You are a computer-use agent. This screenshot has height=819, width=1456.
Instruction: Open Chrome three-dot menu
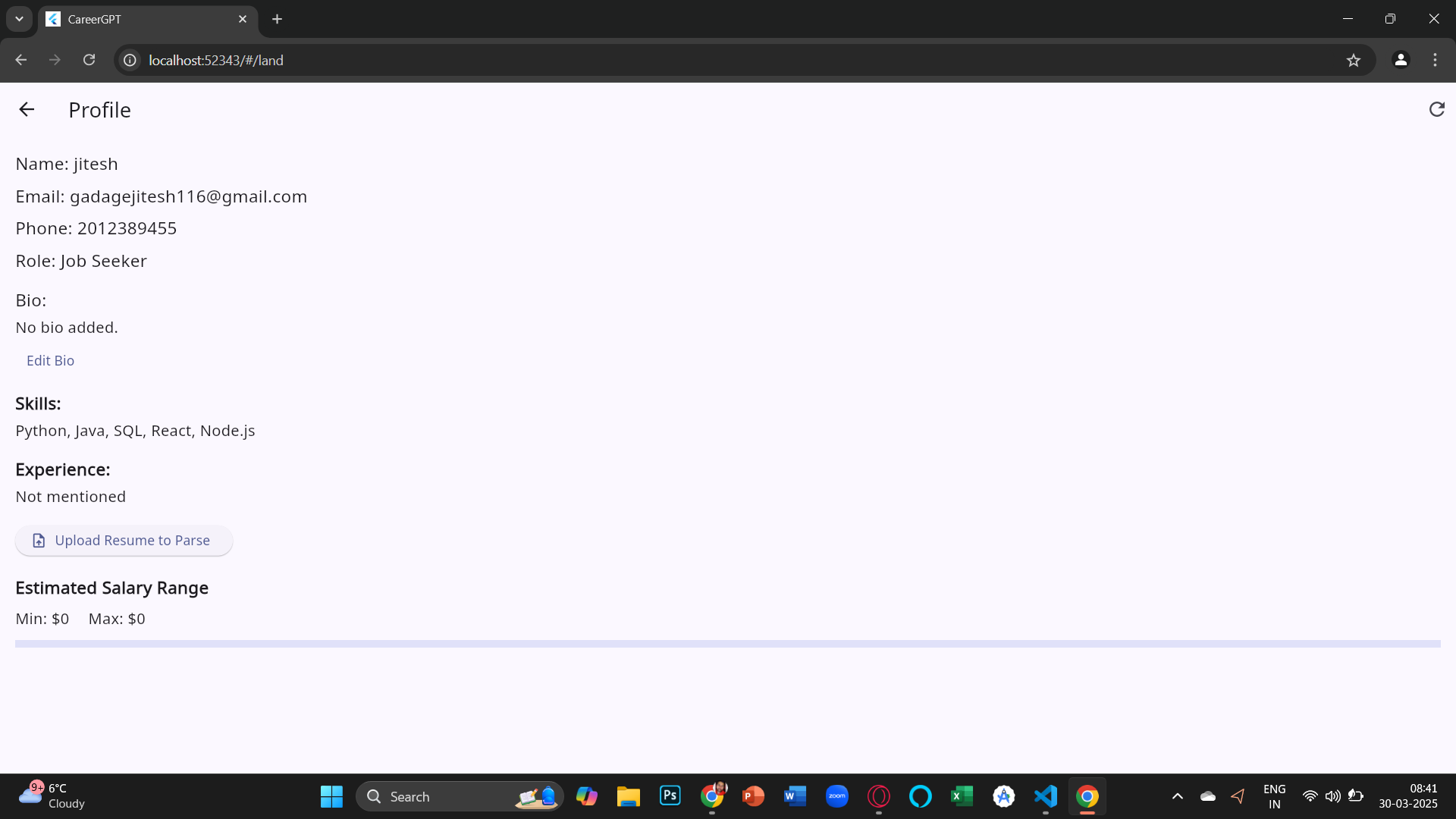(1435, 60)
